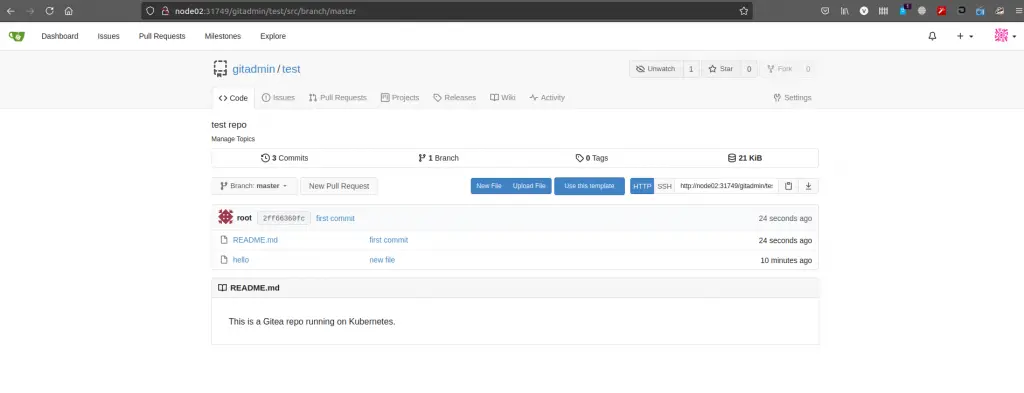View the 1 Branch list
This screenshot has height=393, width=1024.
(x=438, y=158)
